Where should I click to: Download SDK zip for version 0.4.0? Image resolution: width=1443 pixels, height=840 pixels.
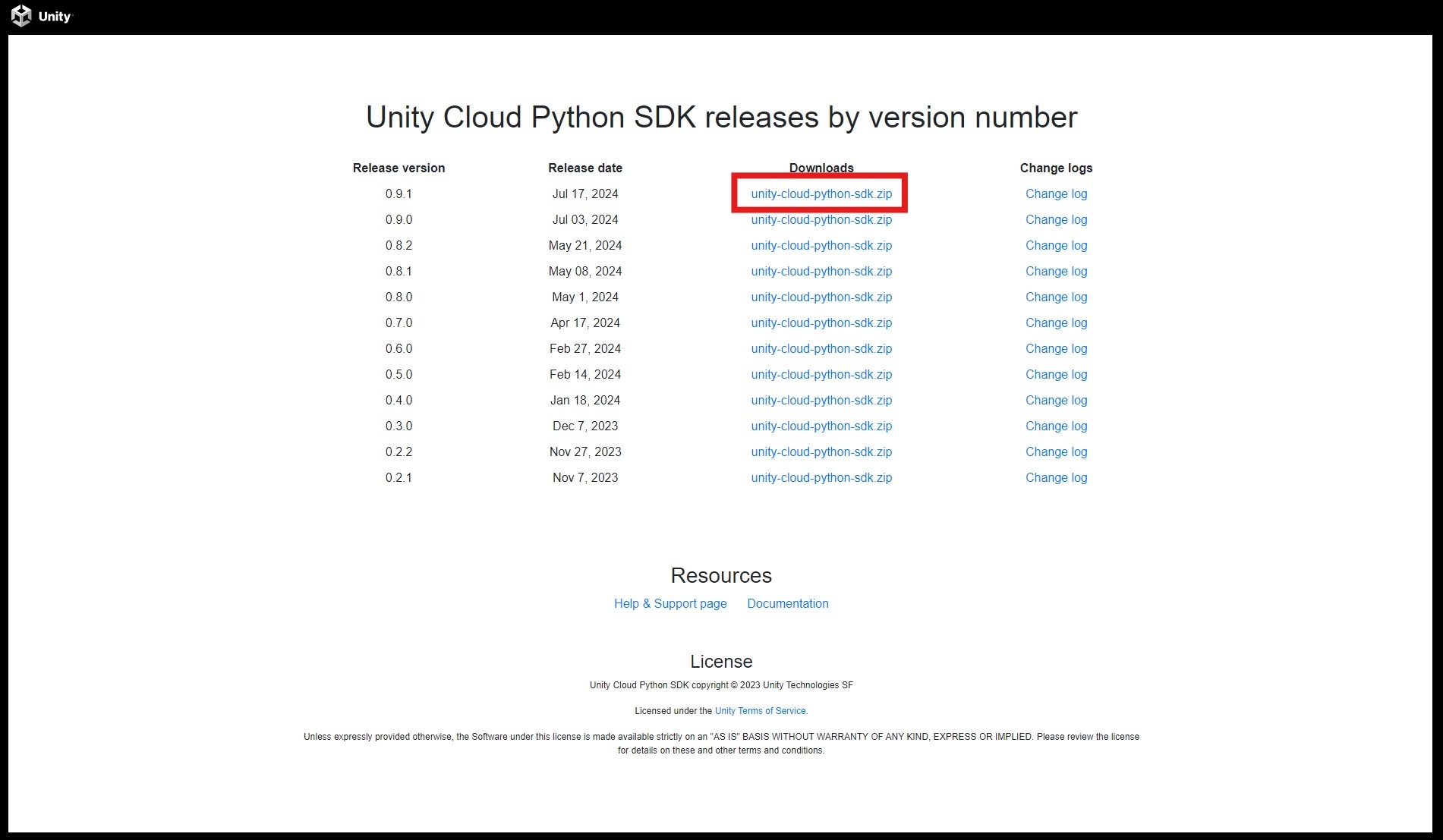(821, 400)
